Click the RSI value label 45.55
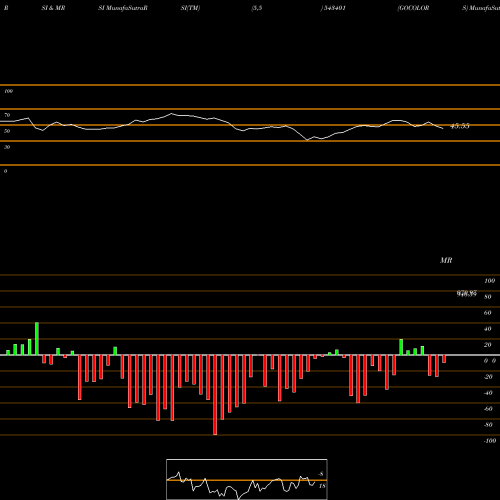The height and width of the screenshot is (500, 500). (460, 126)
